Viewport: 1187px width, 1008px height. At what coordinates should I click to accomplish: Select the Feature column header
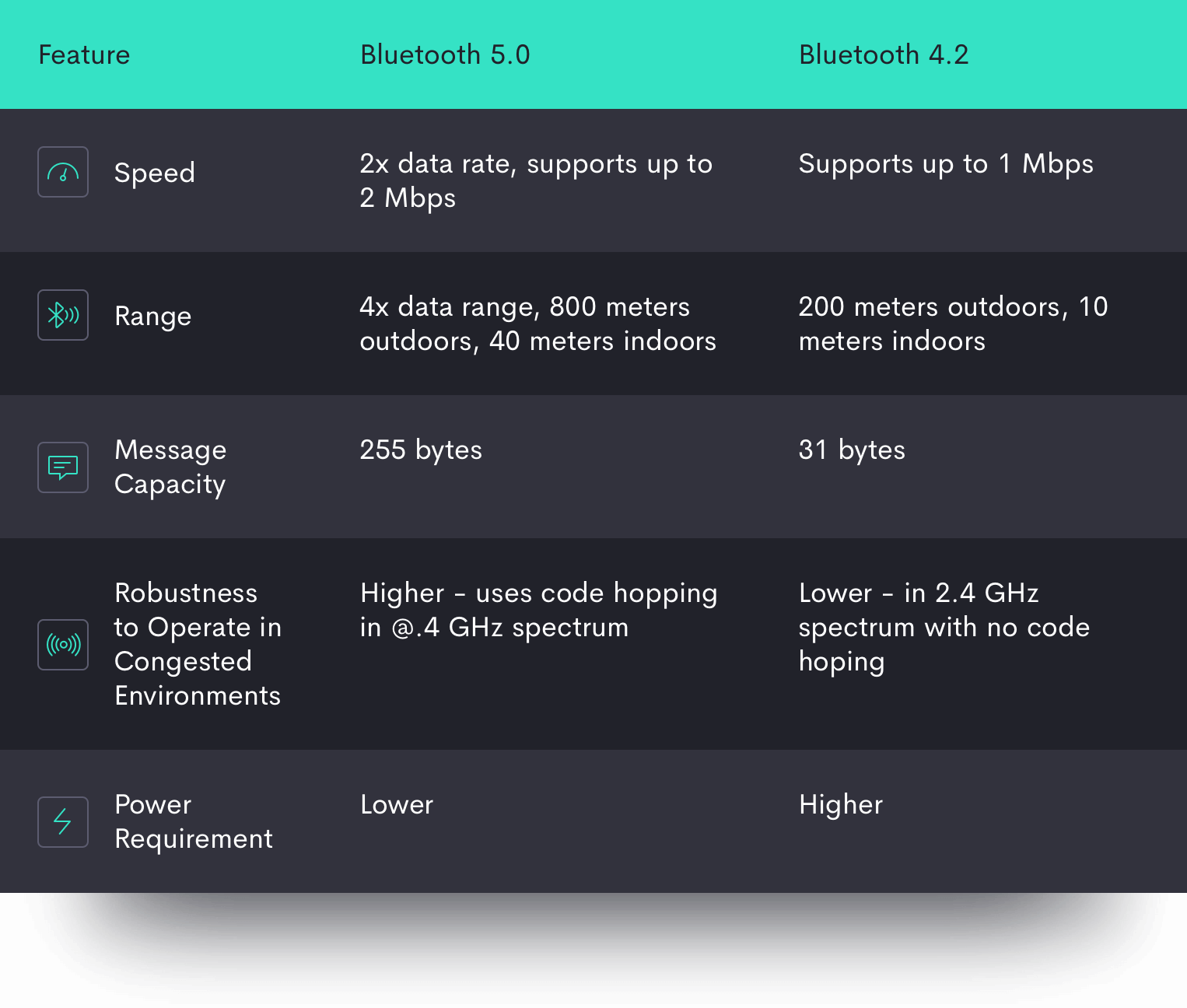(84, 55)
